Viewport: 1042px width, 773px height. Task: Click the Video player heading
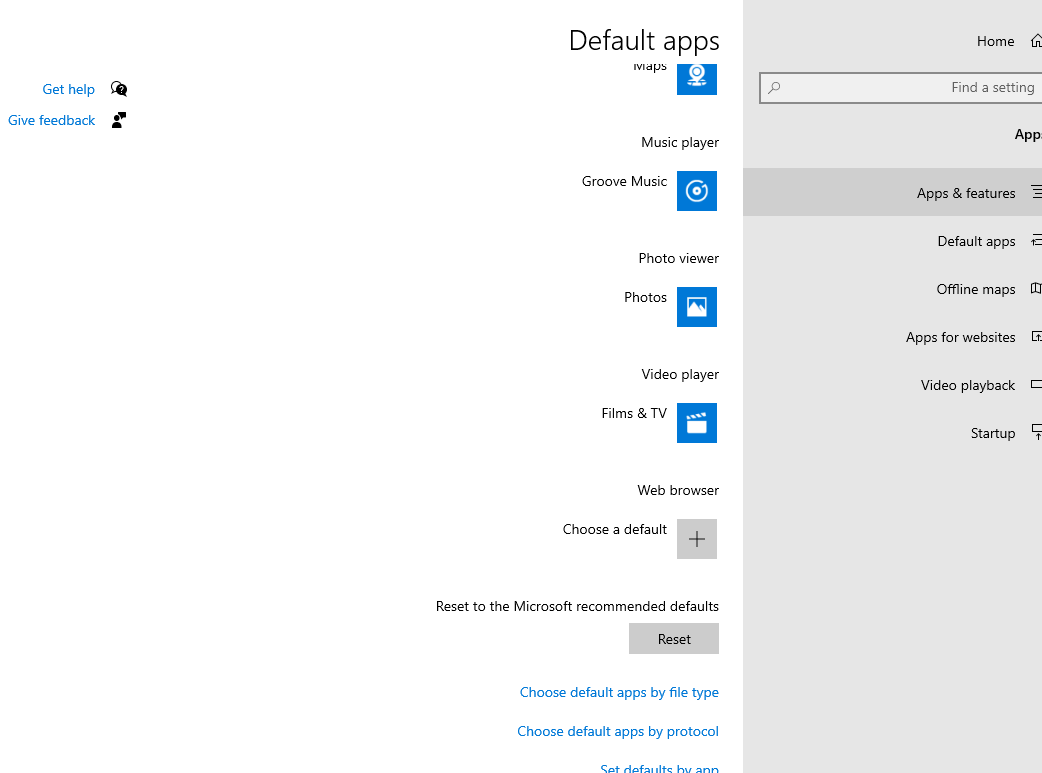pyautogui.click(x=680, y=374)
